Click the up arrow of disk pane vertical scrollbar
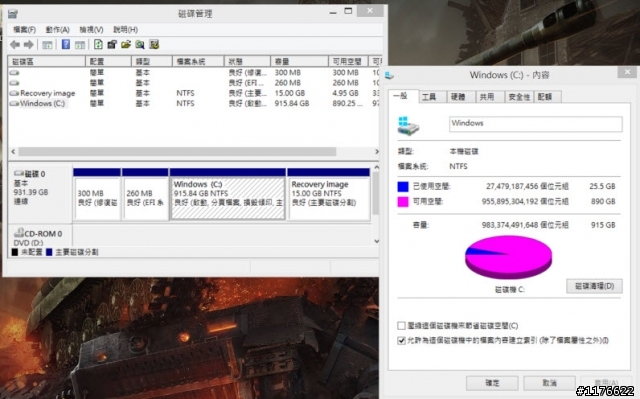The image size is (640, 399). (x=376, y=167)
